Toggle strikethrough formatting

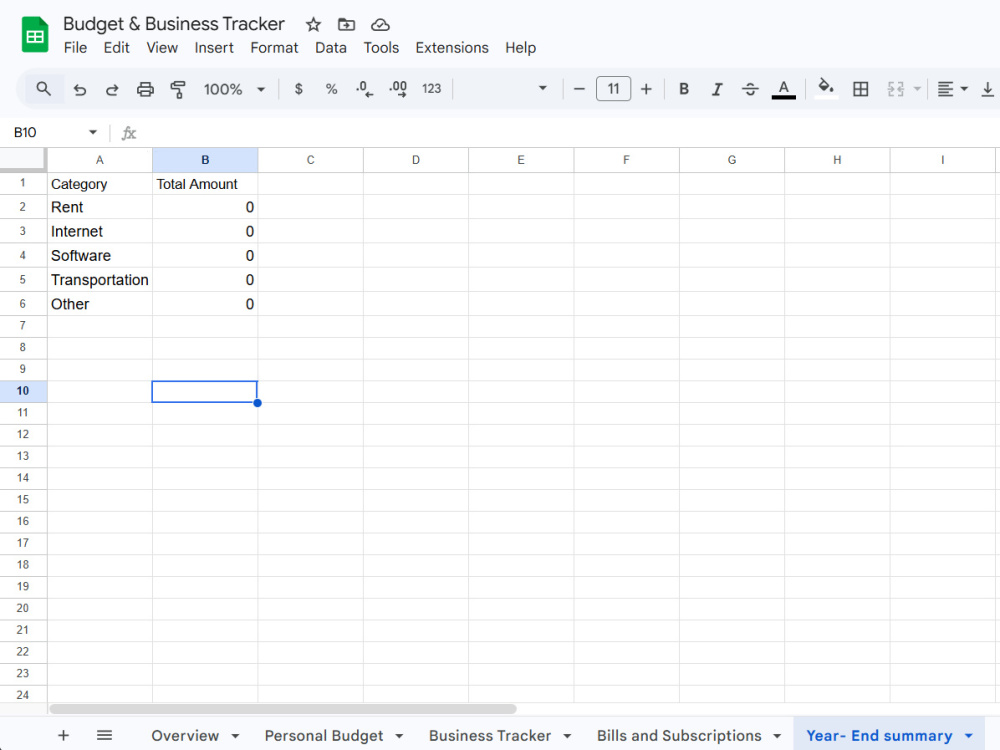(x=750, y=89)
